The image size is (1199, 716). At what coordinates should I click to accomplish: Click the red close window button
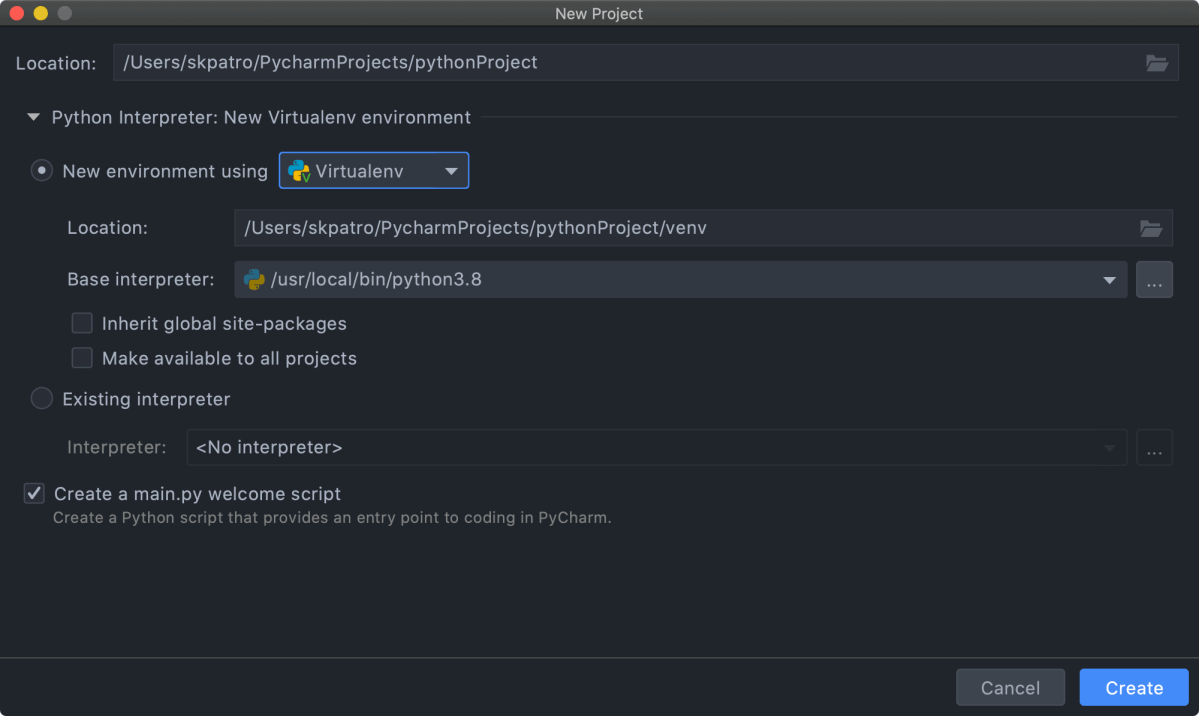[17, 14]
